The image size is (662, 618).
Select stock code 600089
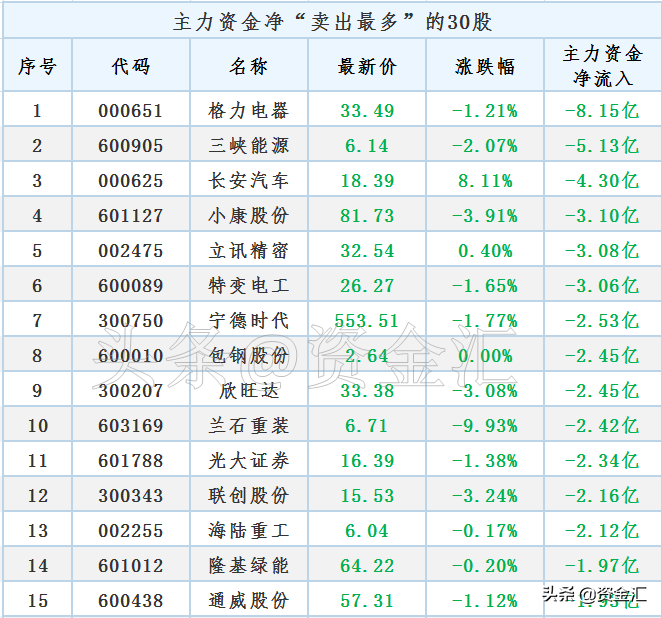point(131,286)
